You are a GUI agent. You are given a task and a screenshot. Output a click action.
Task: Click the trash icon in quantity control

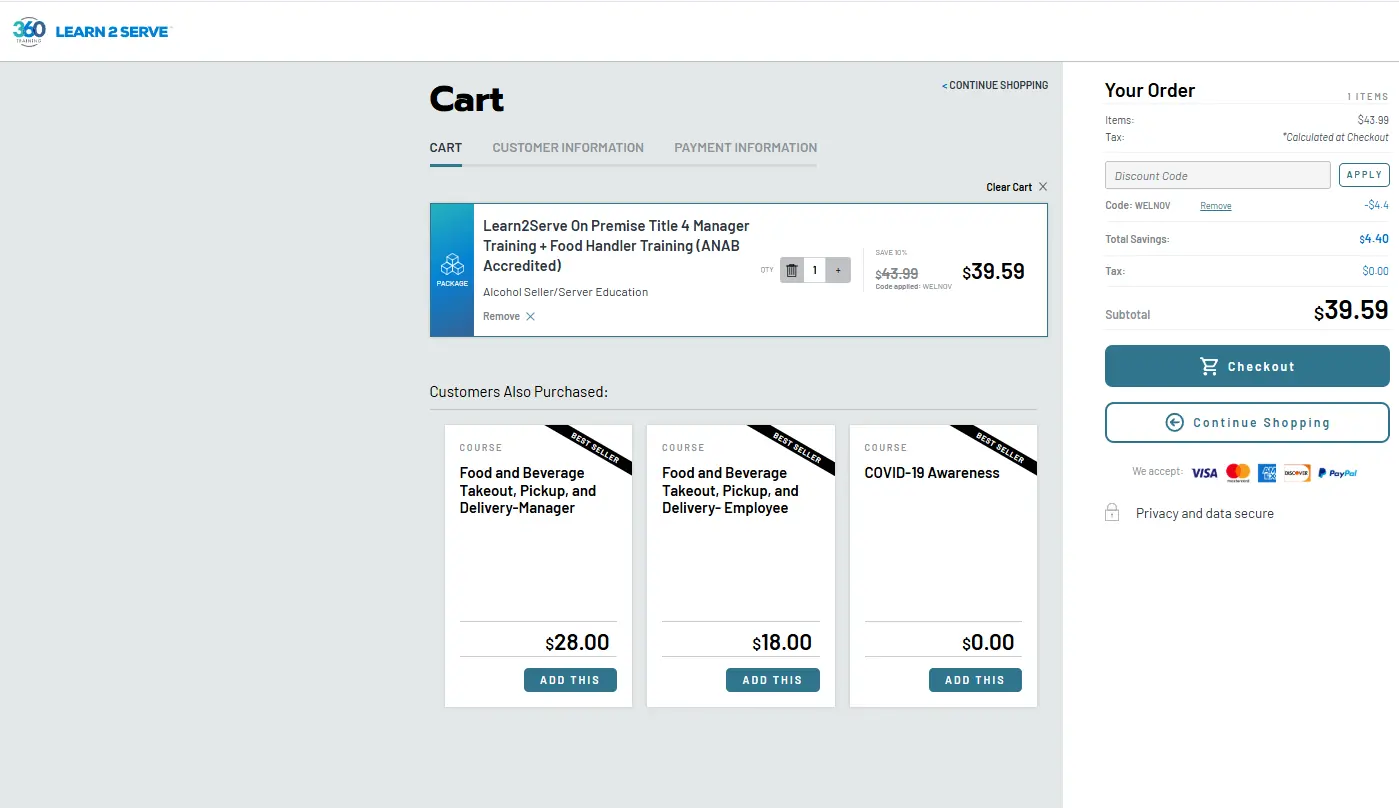click(x=792, y=270)
